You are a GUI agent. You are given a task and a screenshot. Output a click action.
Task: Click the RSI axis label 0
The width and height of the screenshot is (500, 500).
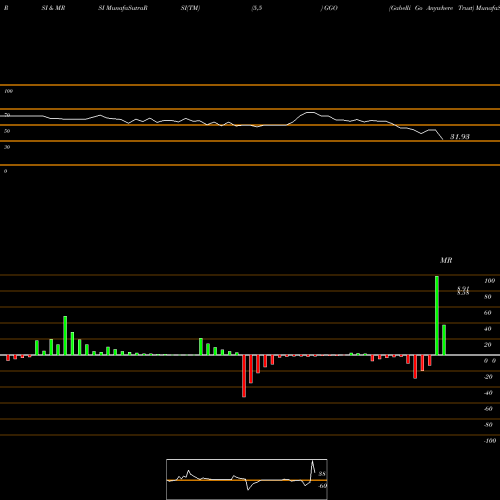click(5, 171)
